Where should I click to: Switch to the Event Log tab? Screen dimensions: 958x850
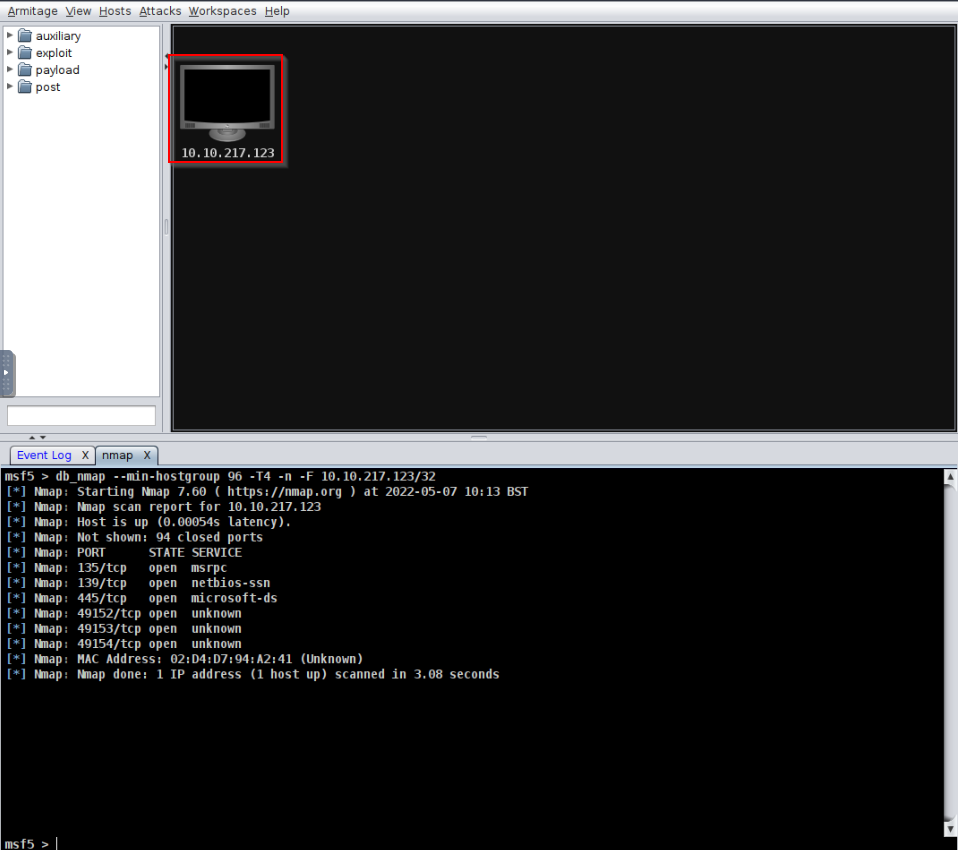(44, 455)
